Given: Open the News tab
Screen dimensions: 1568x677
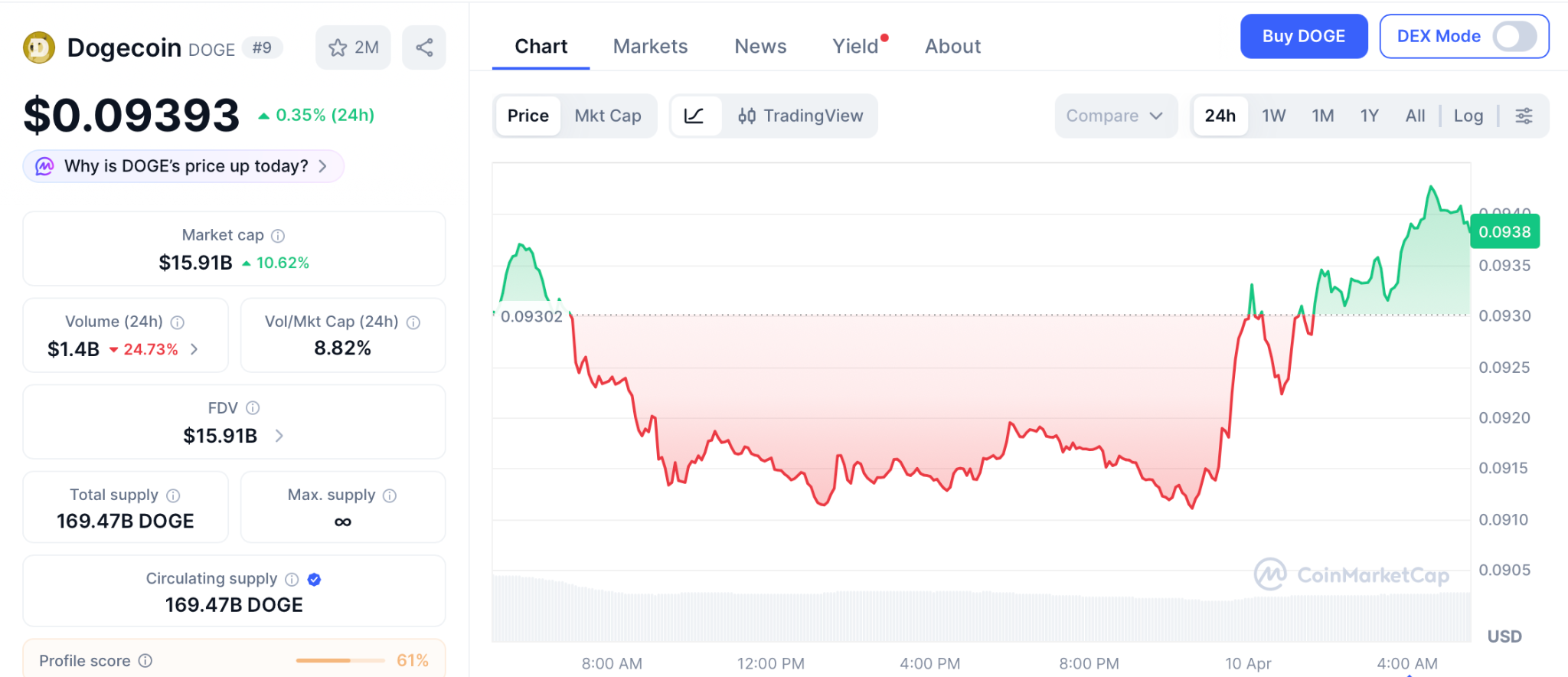Looking at the screenshot, I should click(x=760, y=47).
